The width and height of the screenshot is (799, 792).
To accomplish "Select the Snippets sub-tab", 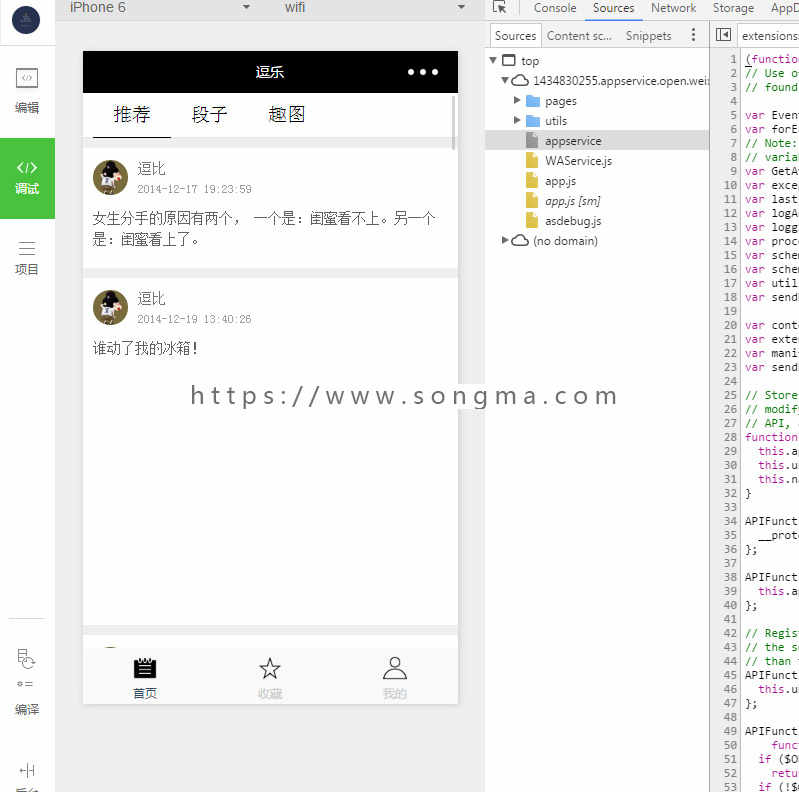I will (x=648, y=36).
